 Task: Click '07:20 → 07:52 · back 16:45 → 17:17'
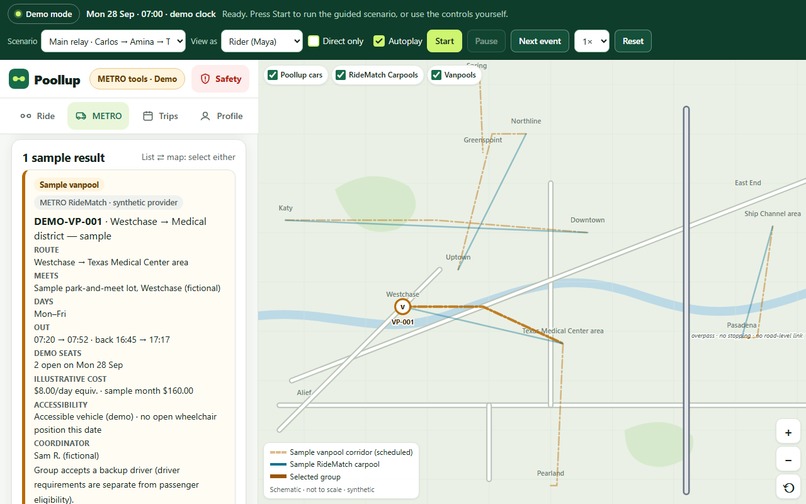click(x=102, y=339)
